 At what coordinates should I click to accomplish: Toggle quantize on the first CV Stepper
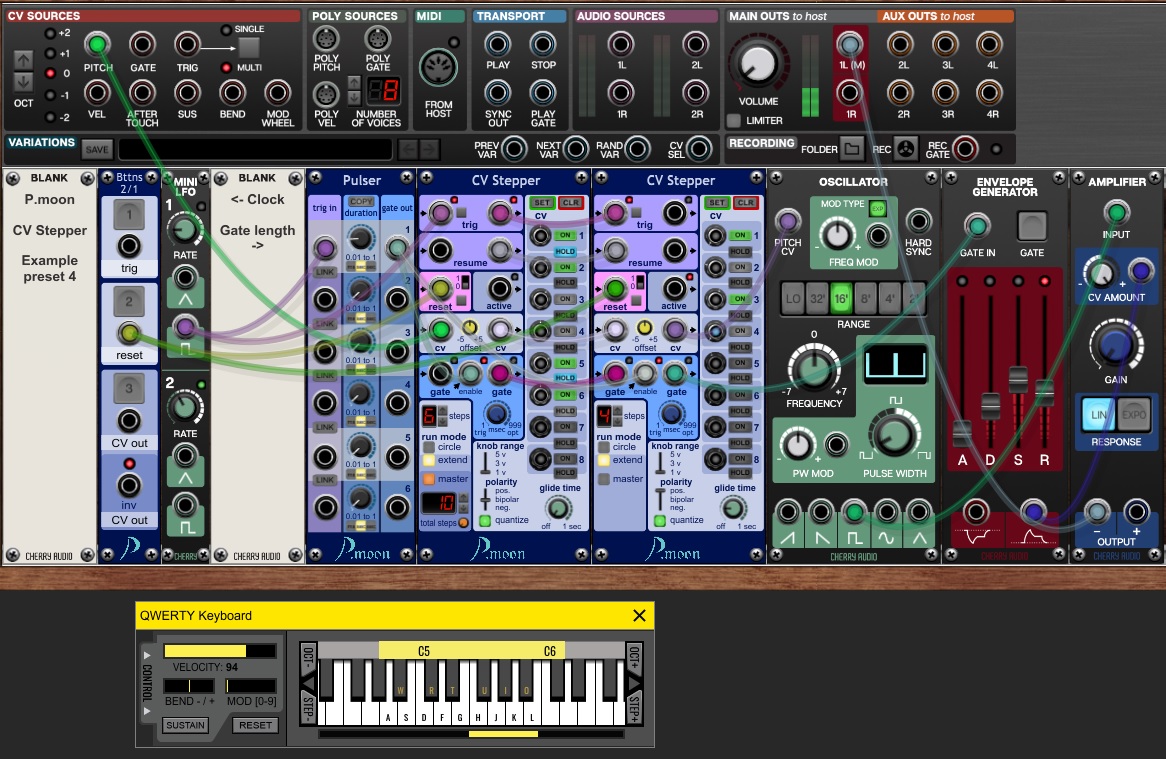[485, 521]
